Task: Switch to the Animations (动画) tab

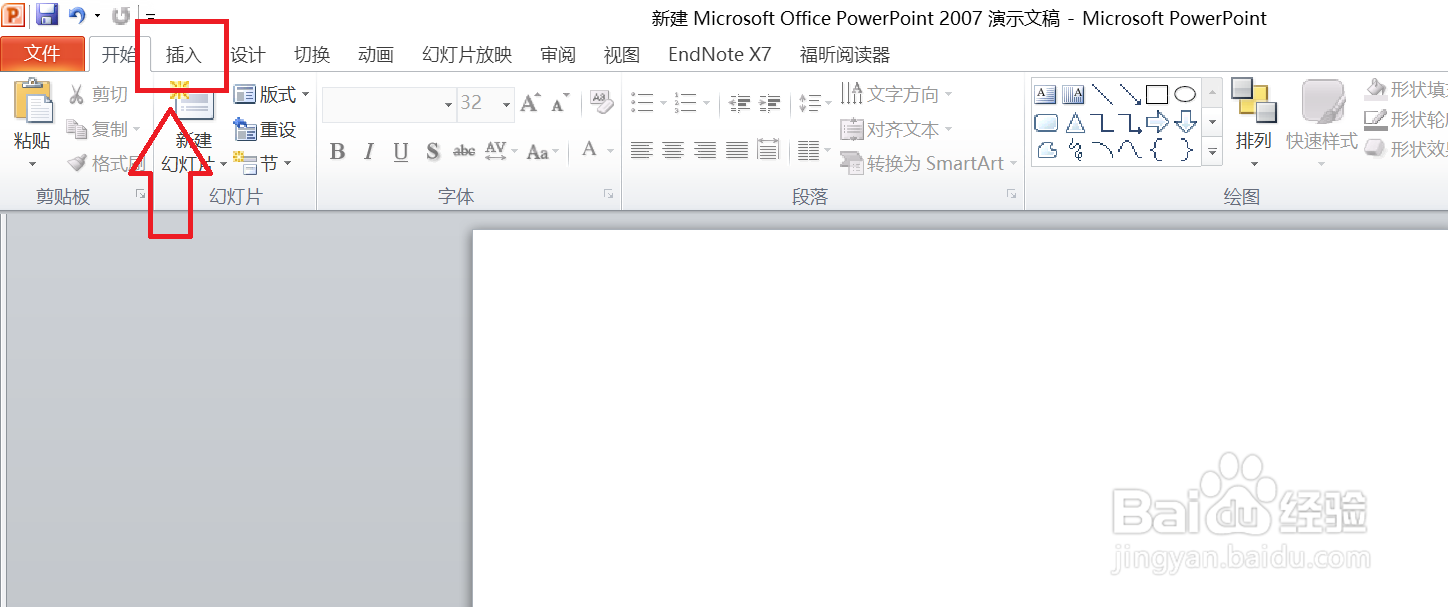Action: (376, 55)
